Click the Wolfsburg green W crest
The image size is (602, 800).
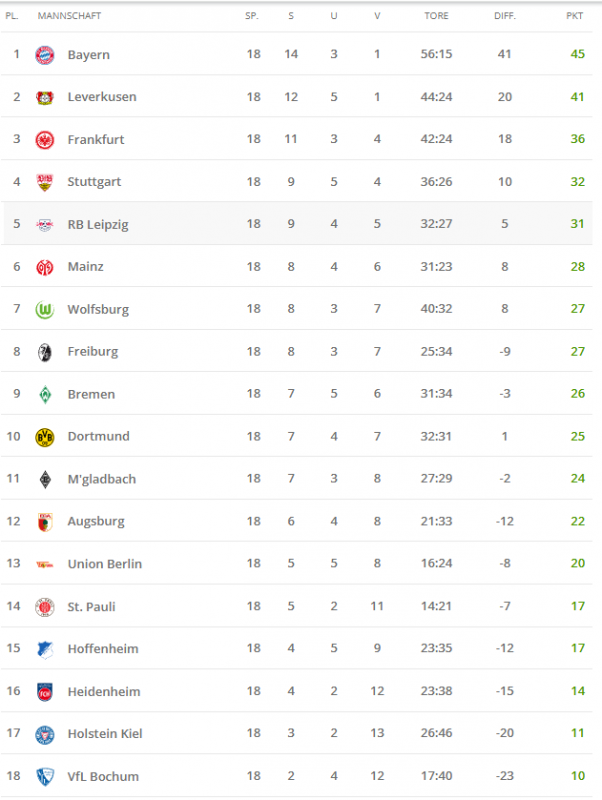pos(45,309)
